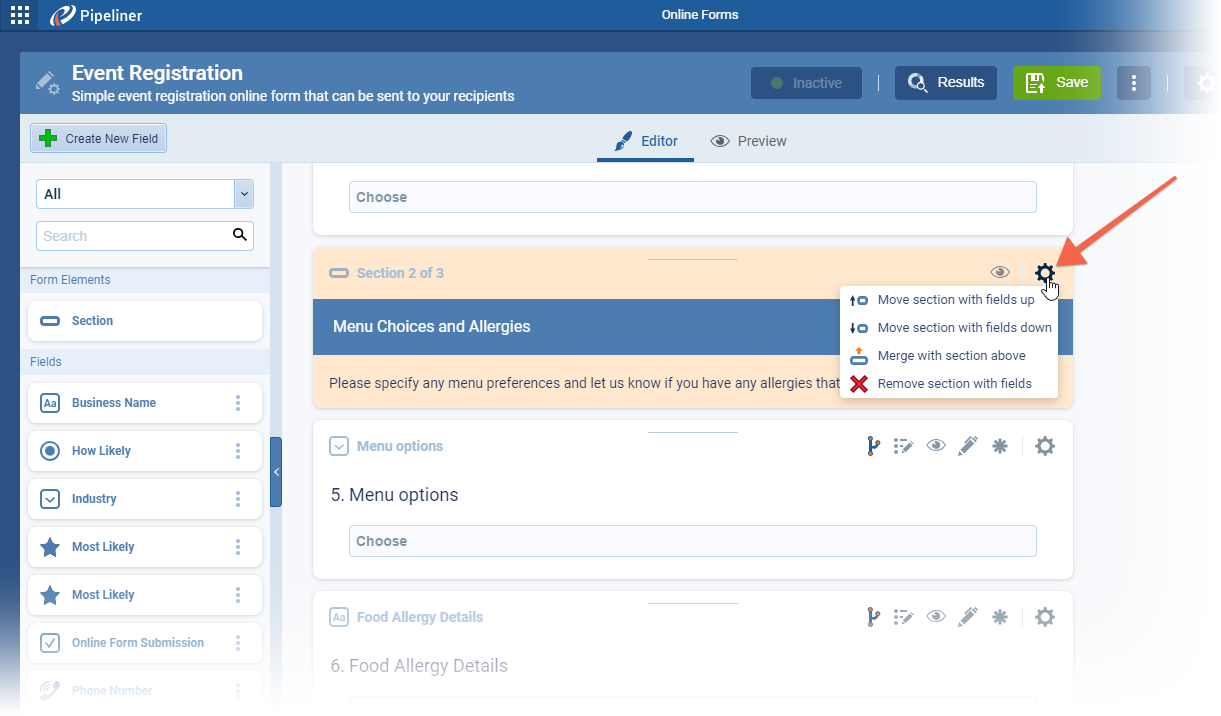Toggle visibility eye on Section 2 header
The width and height of the screenshot is (1221, 716).
tap(999, 273)
